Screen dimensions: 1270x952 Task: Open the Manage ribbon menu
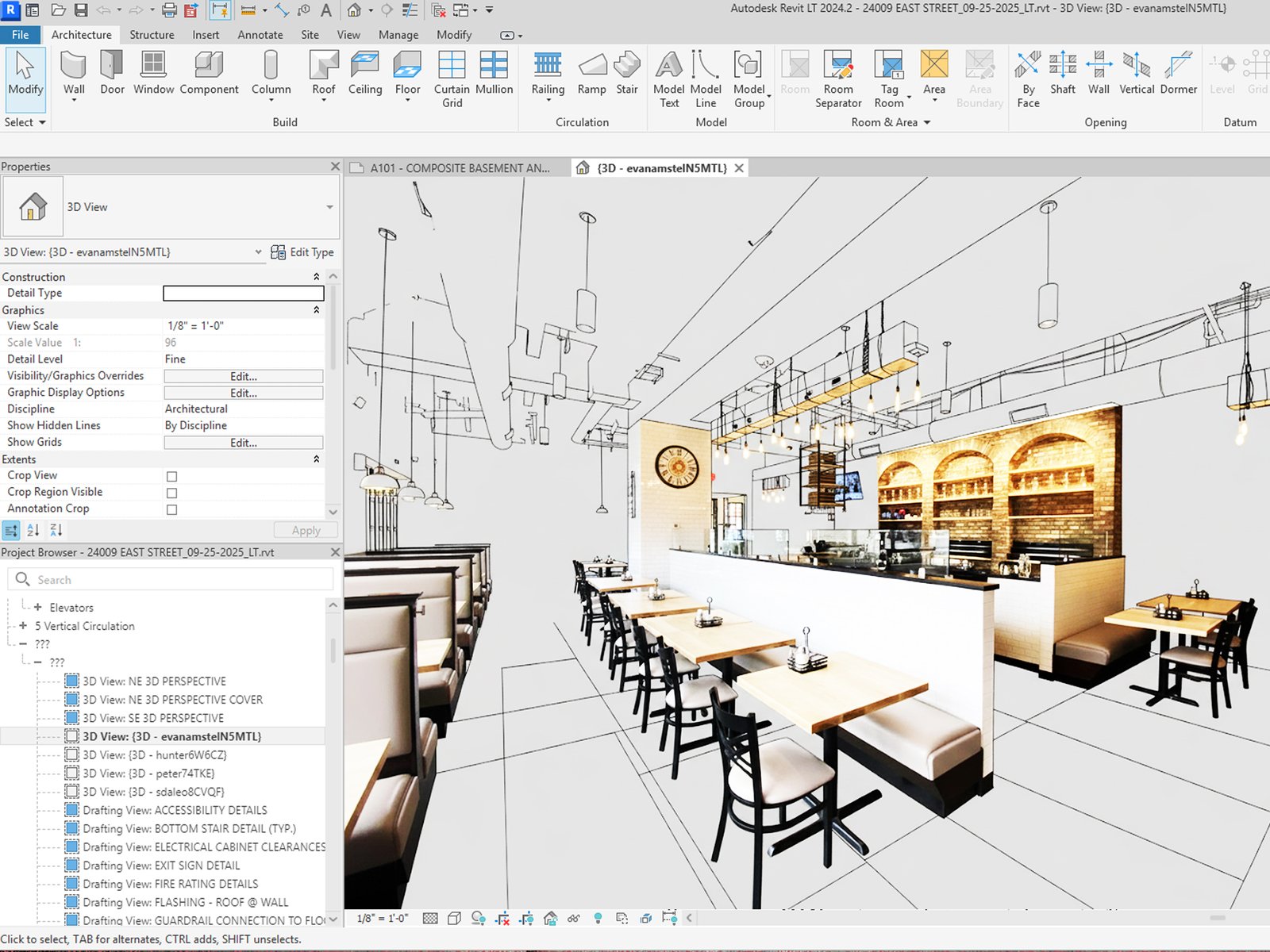tap(398, 35)
